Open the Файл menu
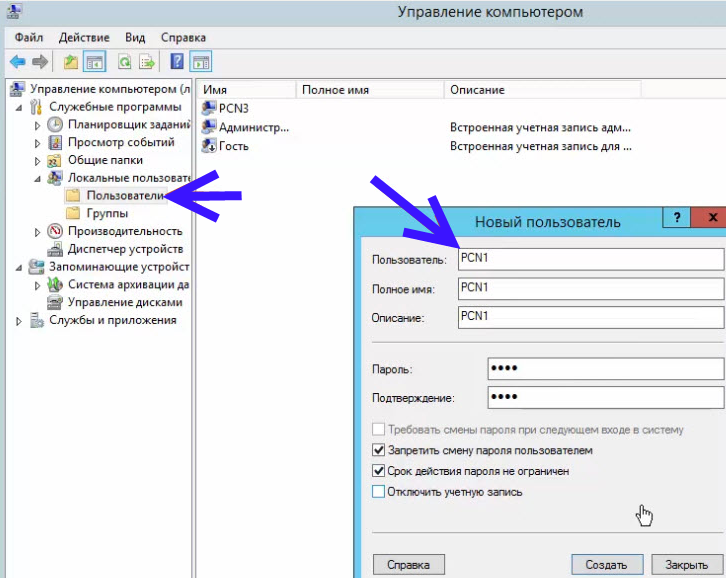The height and width of the screenshot is (578, 728). [29, 37]
